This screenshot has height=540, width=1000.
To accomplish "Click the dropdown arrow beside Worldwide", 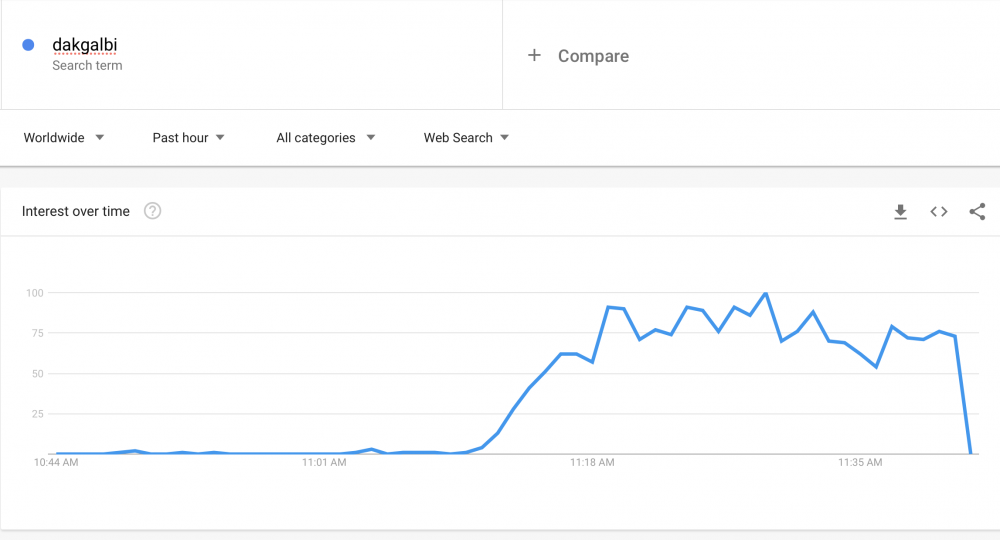I will 99,138.
